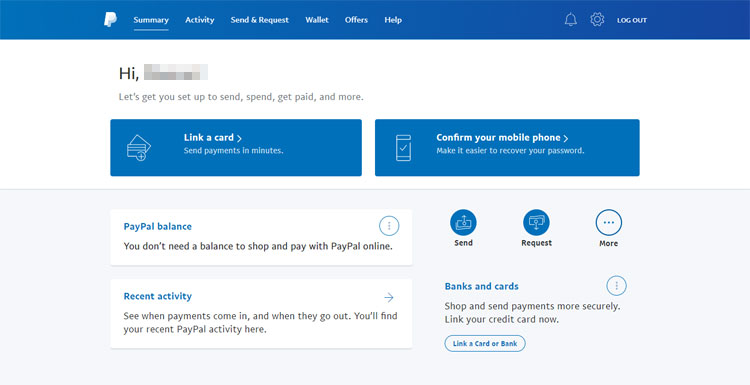Click the mobile phone icon in Confirm banner
The width and height of the screenshot is (750, 385).
(403, 148)
